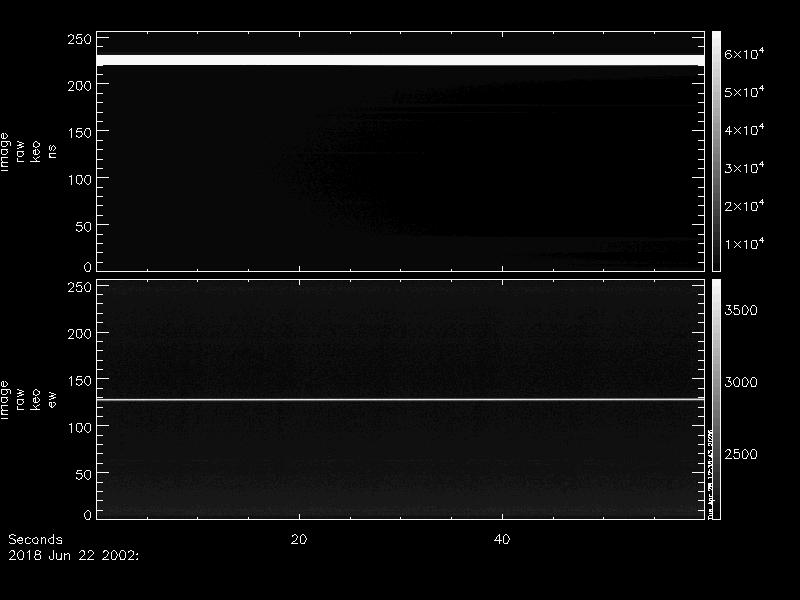Click the '3500' colorbar label
Image resolution: width=800 pixels, height=600 pixels.
point(741,310)
